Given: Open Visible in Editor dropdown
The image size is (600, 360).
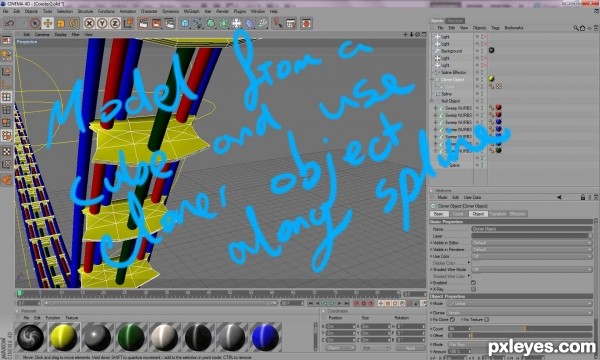Looking at the screenshot, I should tap(532, 243).
